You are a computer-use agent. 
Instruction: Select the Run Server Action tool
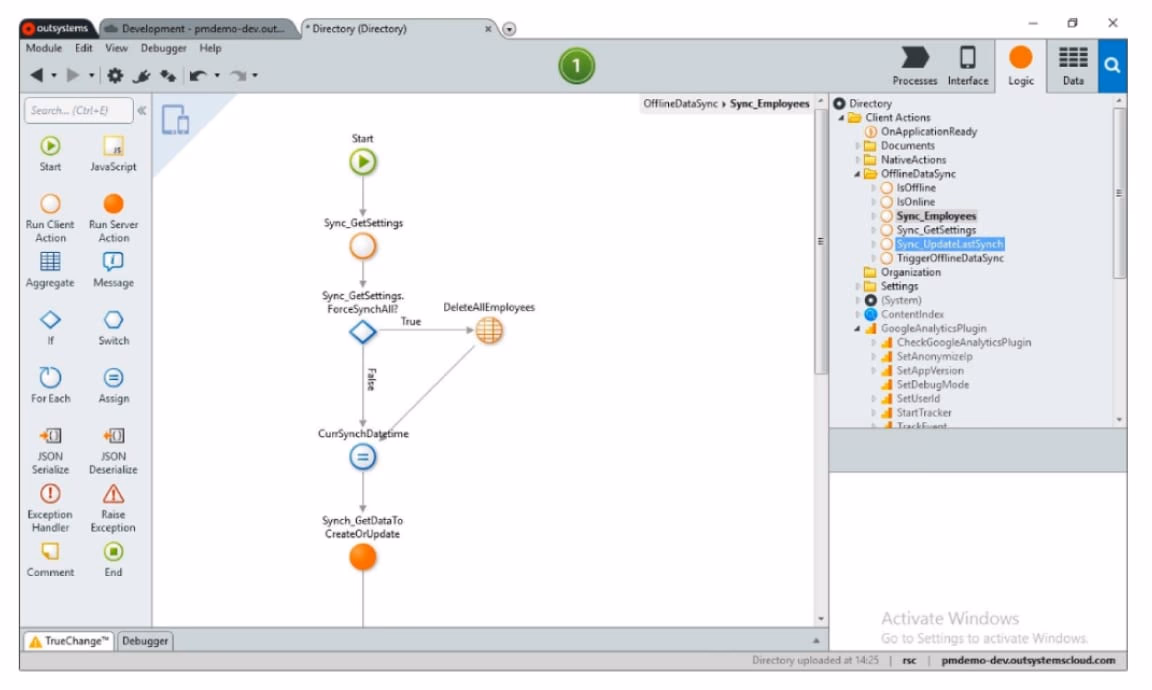coord(113,218)
